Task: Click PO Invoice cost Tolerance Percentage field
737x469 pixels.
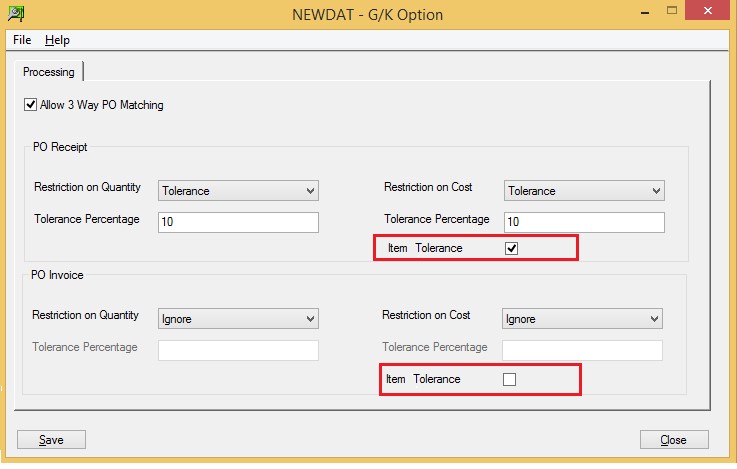Action: tap(582, 350)
